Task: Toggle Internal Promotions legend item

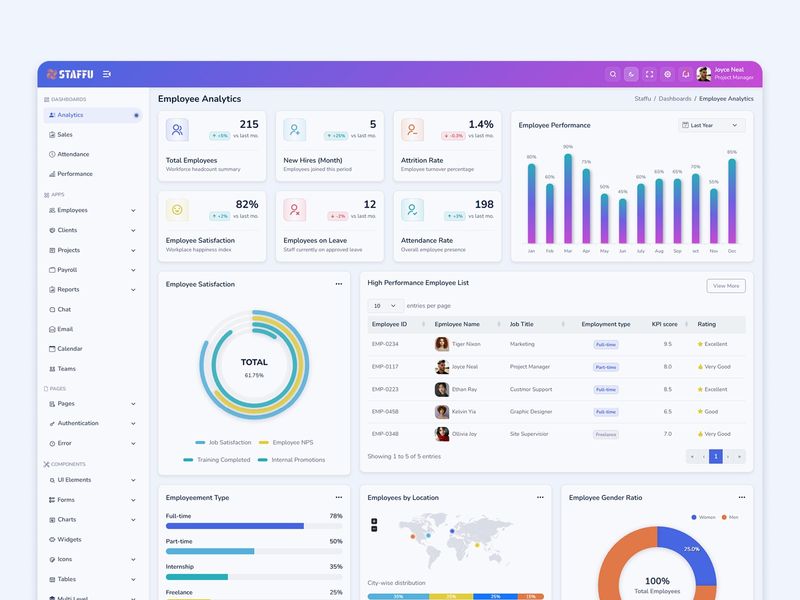Action: [x=291, y=460]
